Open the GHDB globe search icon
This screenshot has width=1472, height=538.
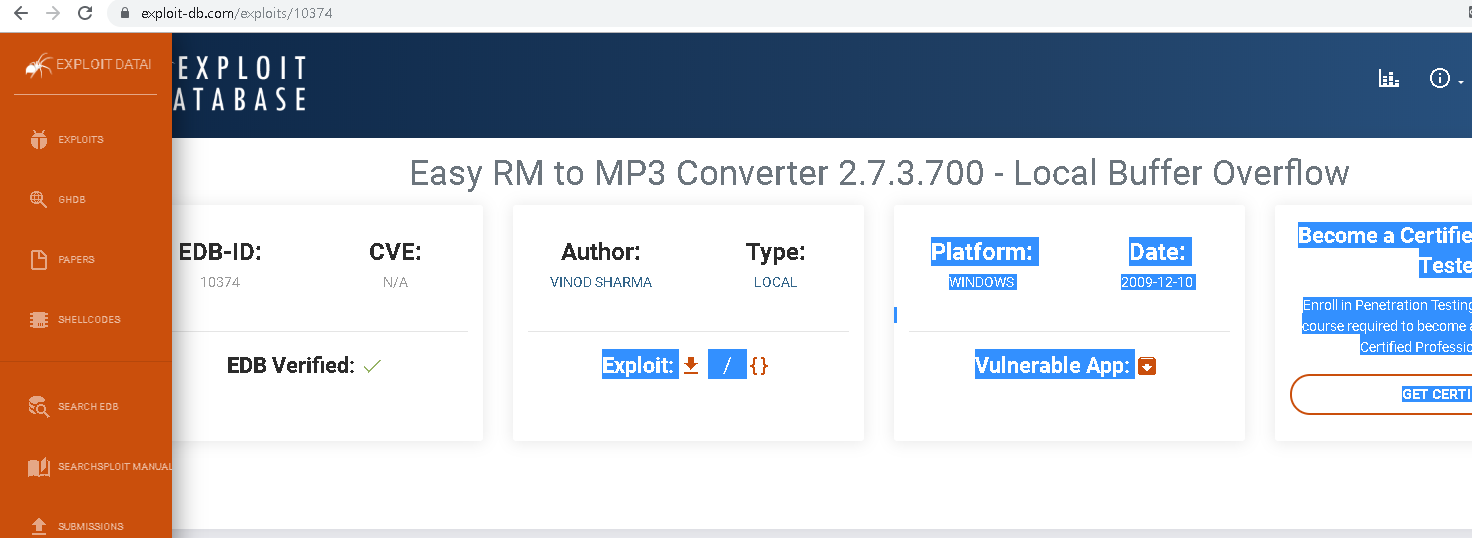click(x=39, y=199)
